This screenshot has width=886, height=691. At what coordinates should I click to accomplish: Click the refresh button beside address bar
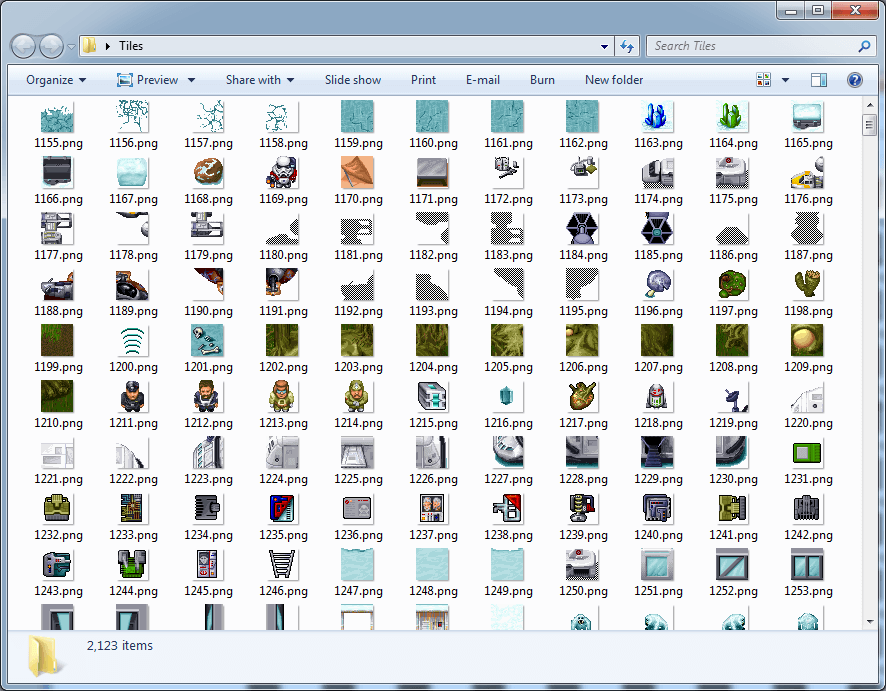(628, 46)
